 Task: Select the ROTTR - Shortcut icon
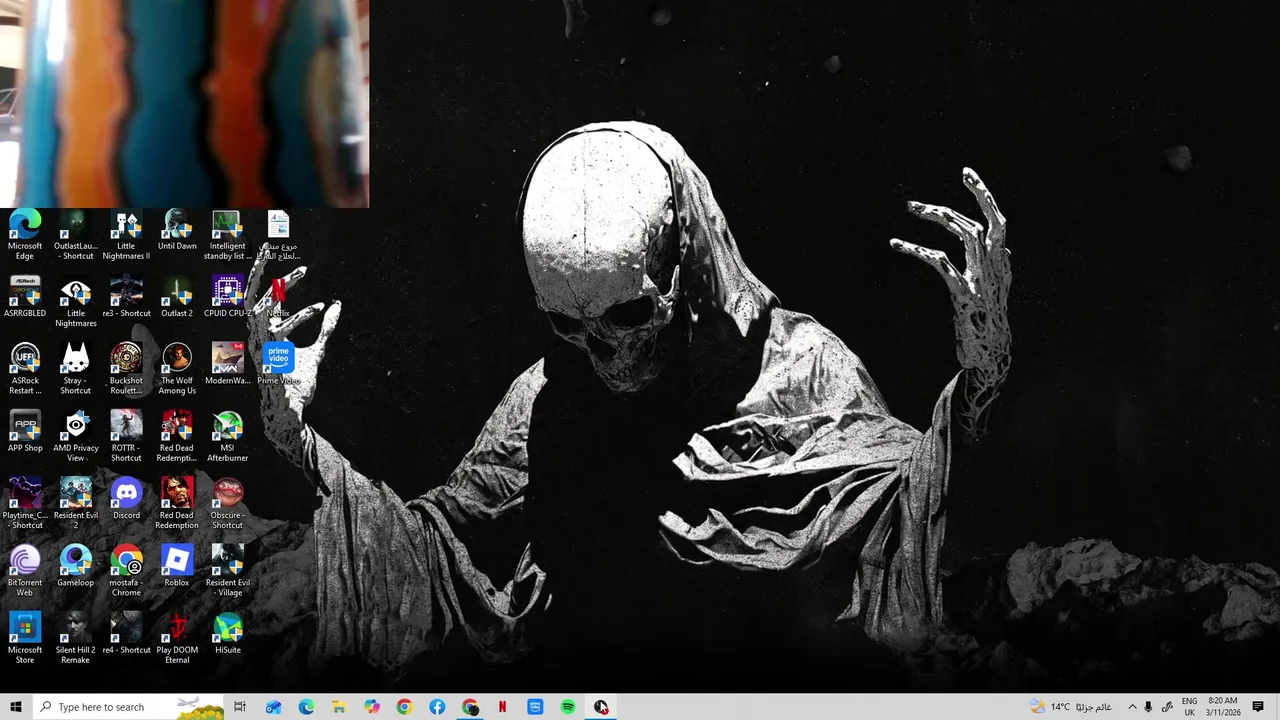click(x=126, y=436)
